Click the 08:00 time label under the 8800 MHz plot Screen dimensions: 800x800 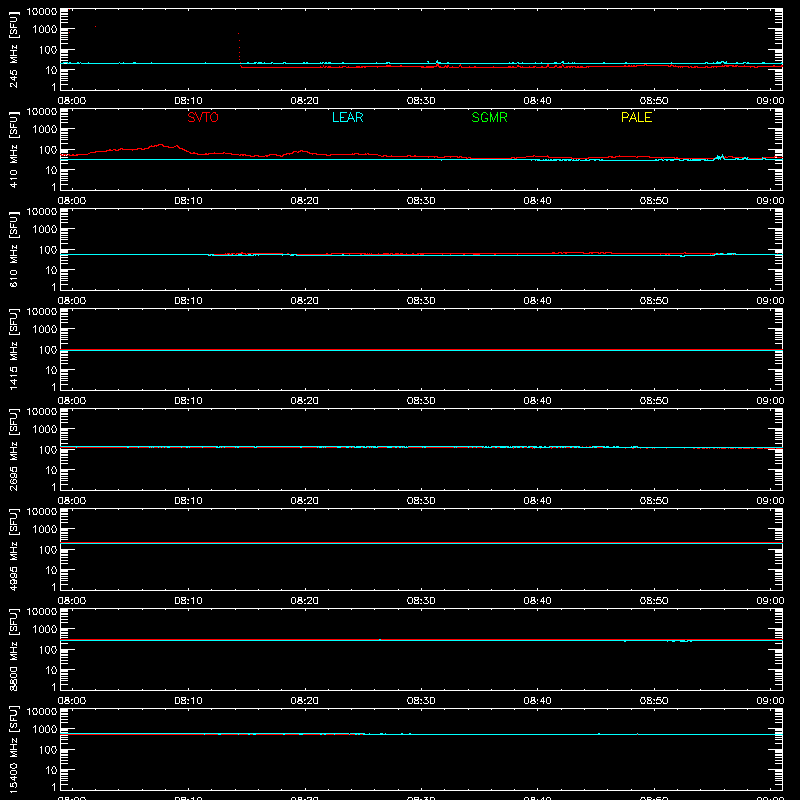tap(72, 701)
